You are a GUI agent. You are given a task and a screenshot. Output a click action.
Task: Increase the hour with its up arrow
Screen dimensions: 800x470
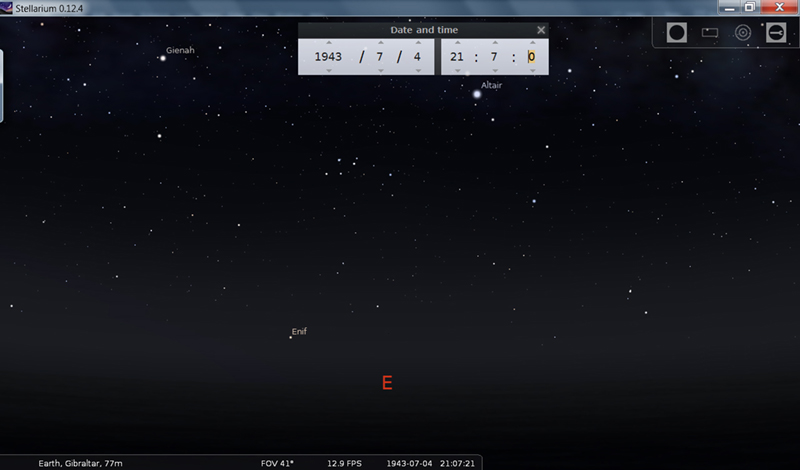click(458, 43)
